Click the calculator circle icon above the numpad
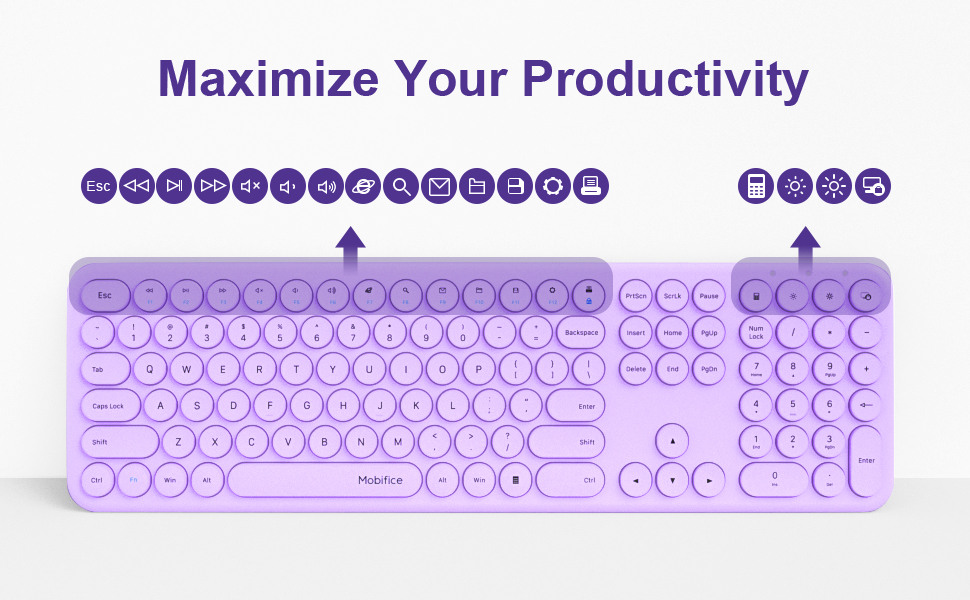 pos(757,186)
